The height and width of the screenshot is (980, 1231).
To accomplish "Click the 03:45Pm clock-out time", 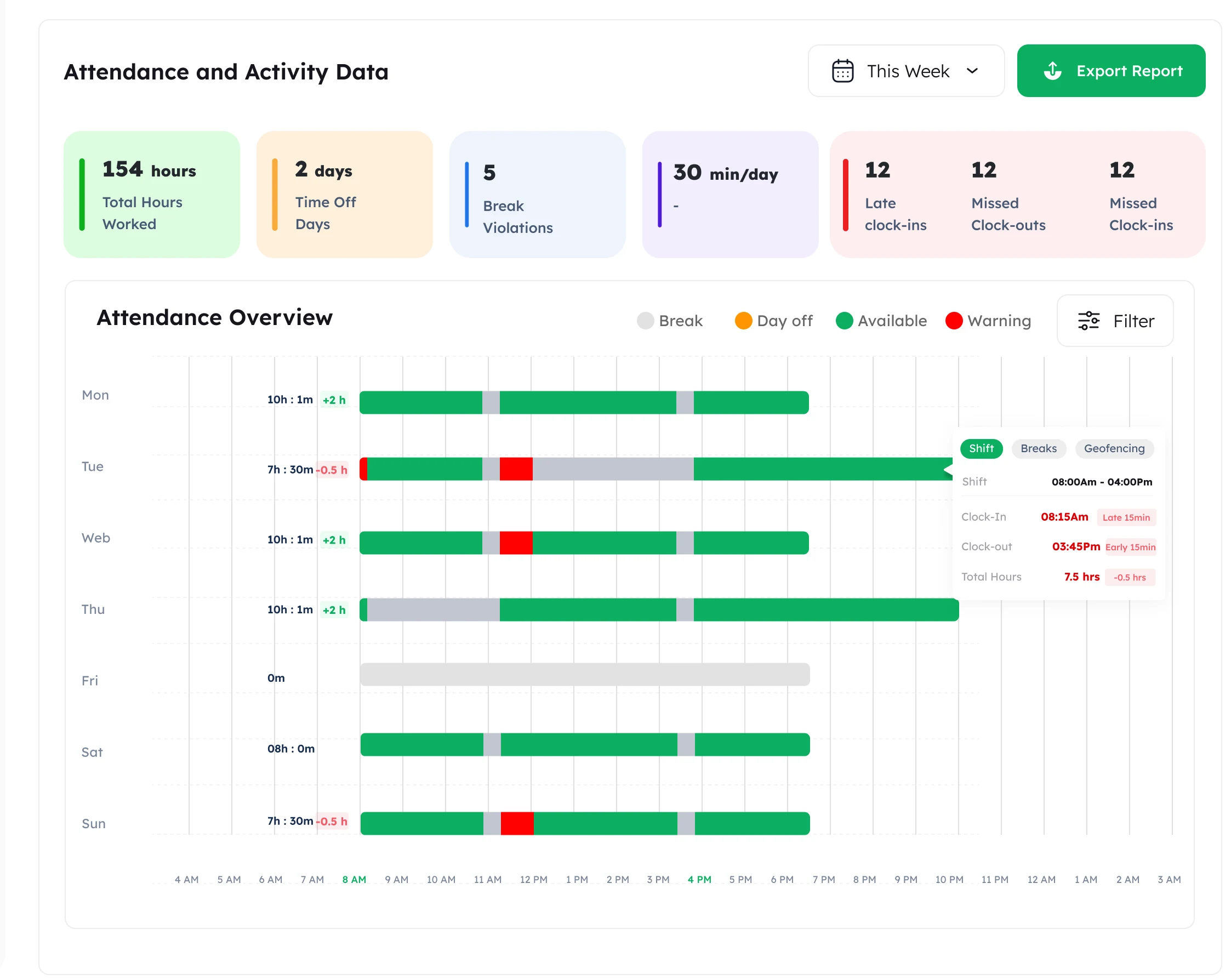I will pyautogui.click(x=1076, y=546).
